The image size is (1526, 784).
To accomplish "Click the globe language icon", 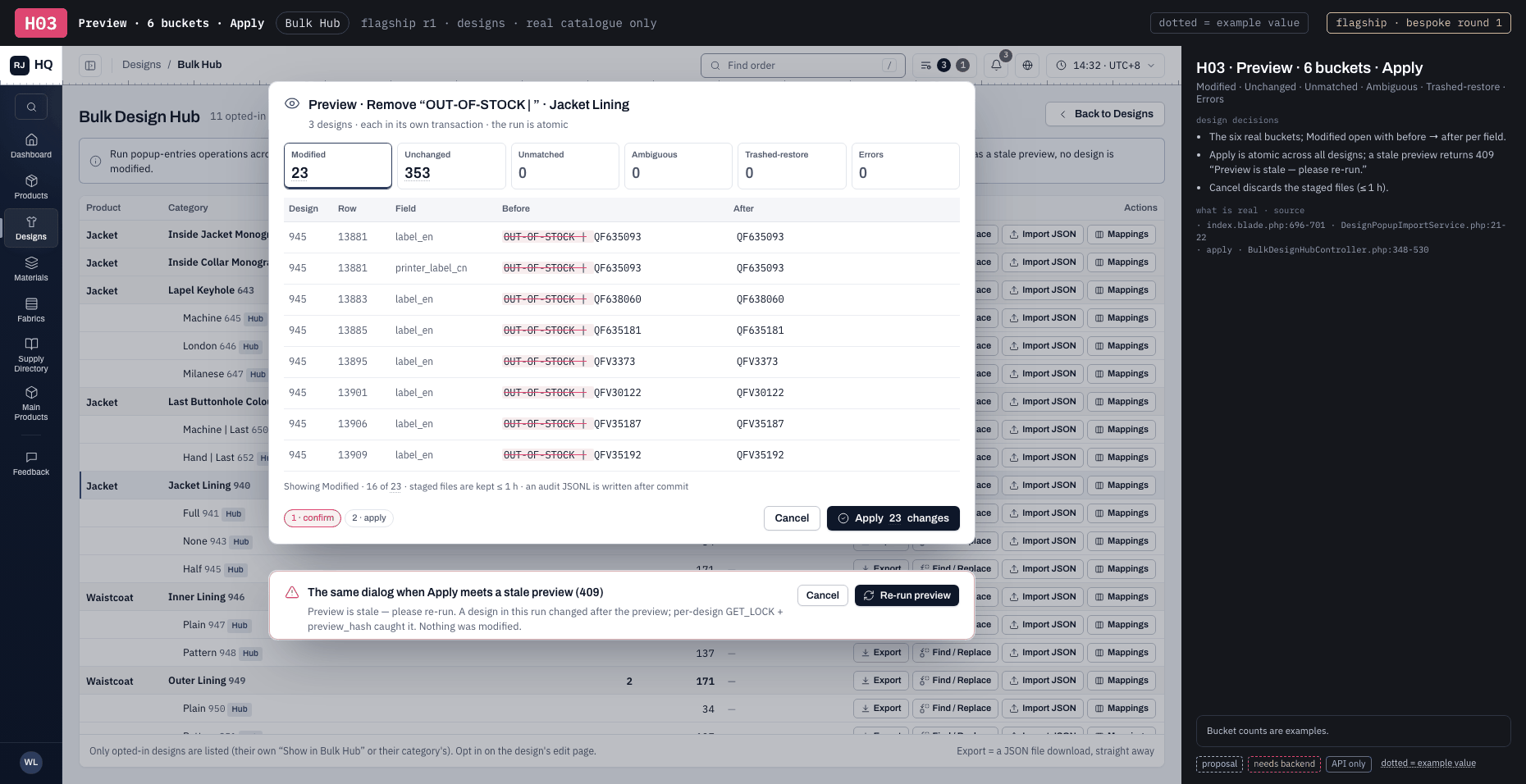I will [1027, 65].
